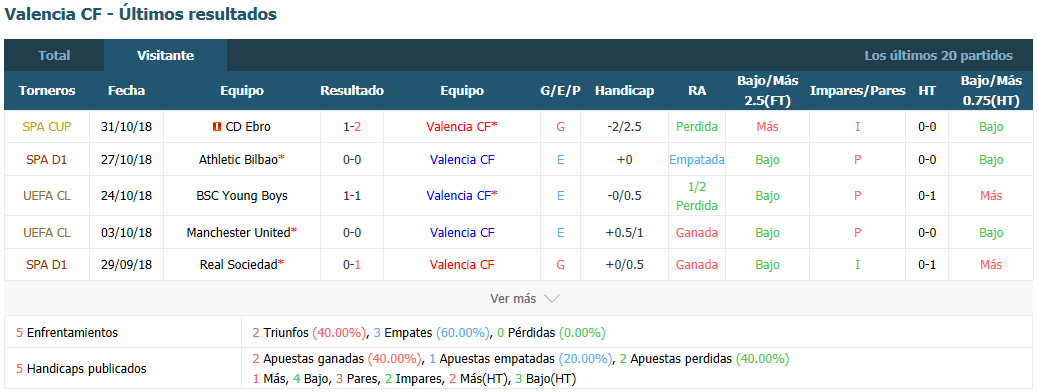This screenshot has width=1038, height=392.
Task: Click the red card icon beside CD Ebro
Action: coord(216,126)
